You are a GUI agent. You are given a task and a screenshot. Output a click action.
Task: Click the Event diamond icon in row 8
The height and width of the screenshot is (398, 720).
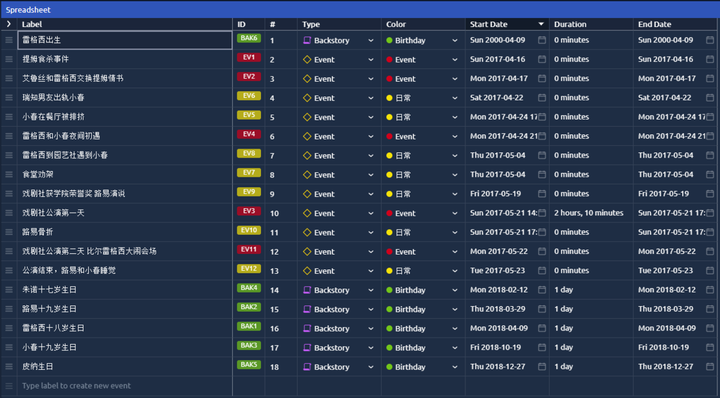[x=307, y=175]
